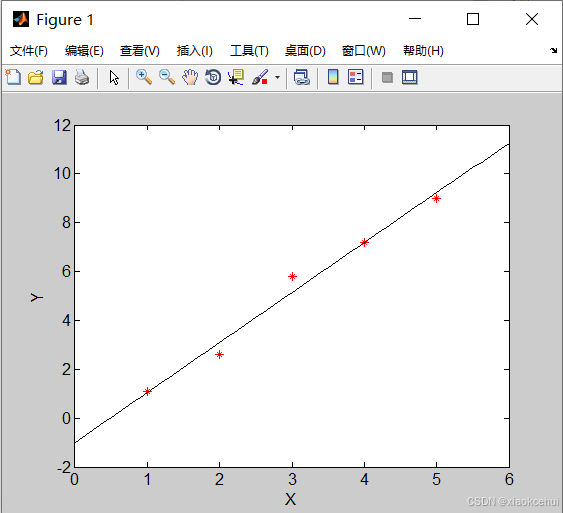Insert a colorbar with the toolbar icon
The height and width of the screenshot is (513, 563).
coord(333,77)
